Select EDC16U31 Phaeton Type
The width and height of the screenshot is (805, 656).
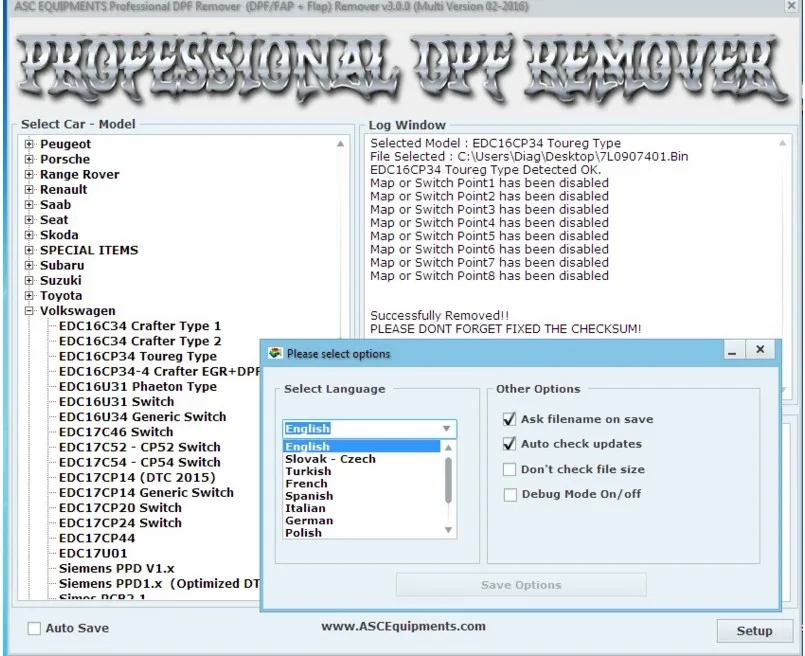click(138, 387)
